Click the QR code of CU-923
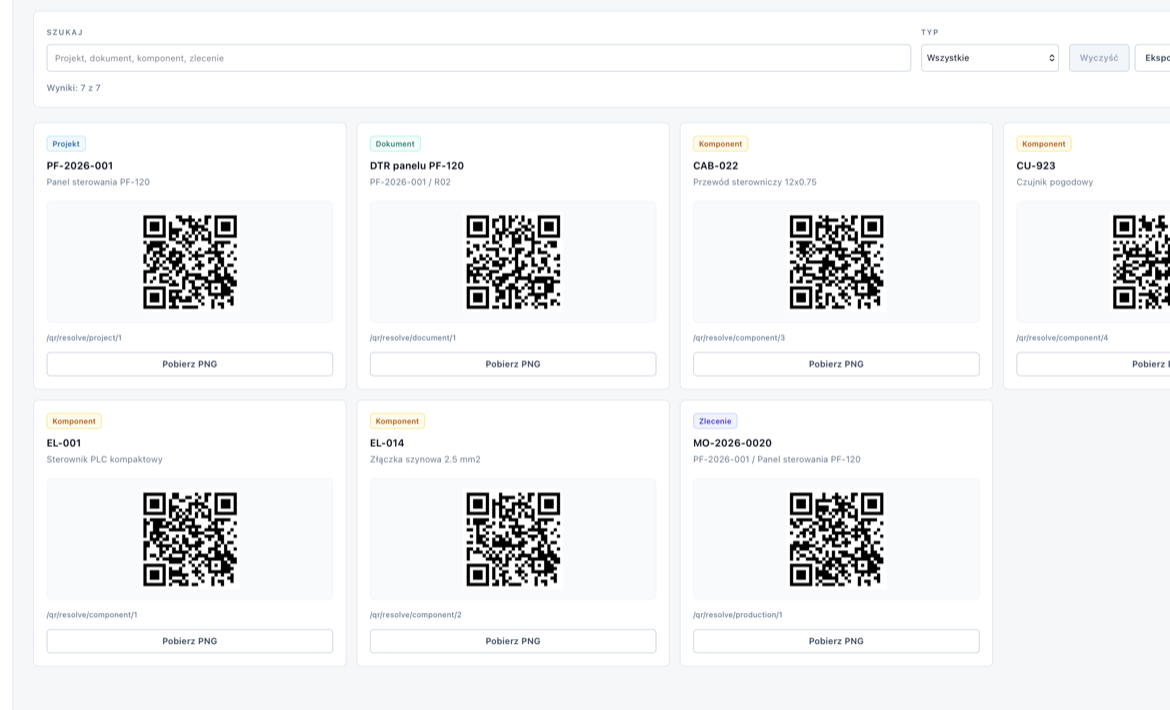The height and width of the screenshot is (710, 1170). (1141, 262)
